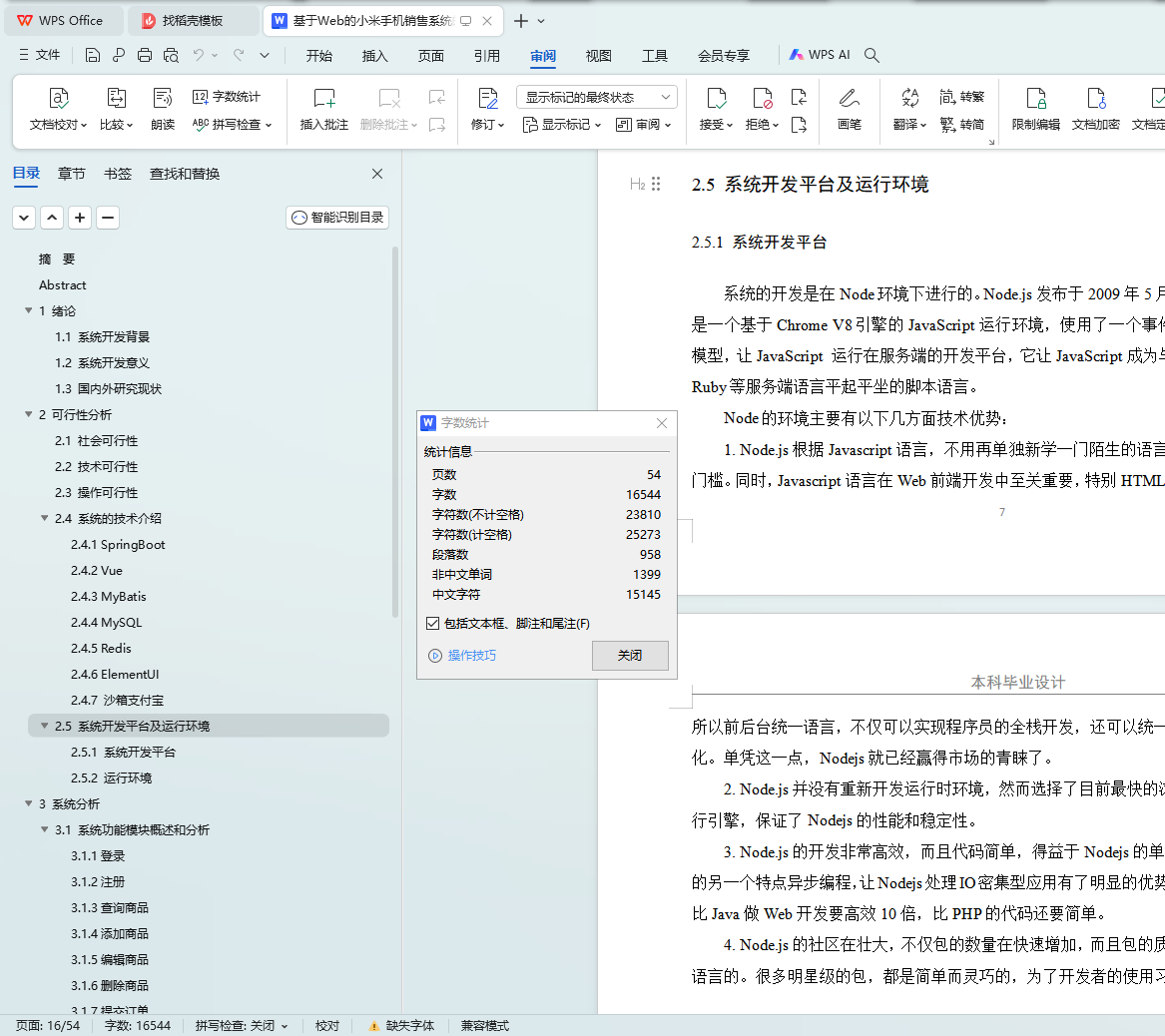Click the down chevron button in outline panel
Viewport: 1165px width, 1036px height.
(24, 218)
